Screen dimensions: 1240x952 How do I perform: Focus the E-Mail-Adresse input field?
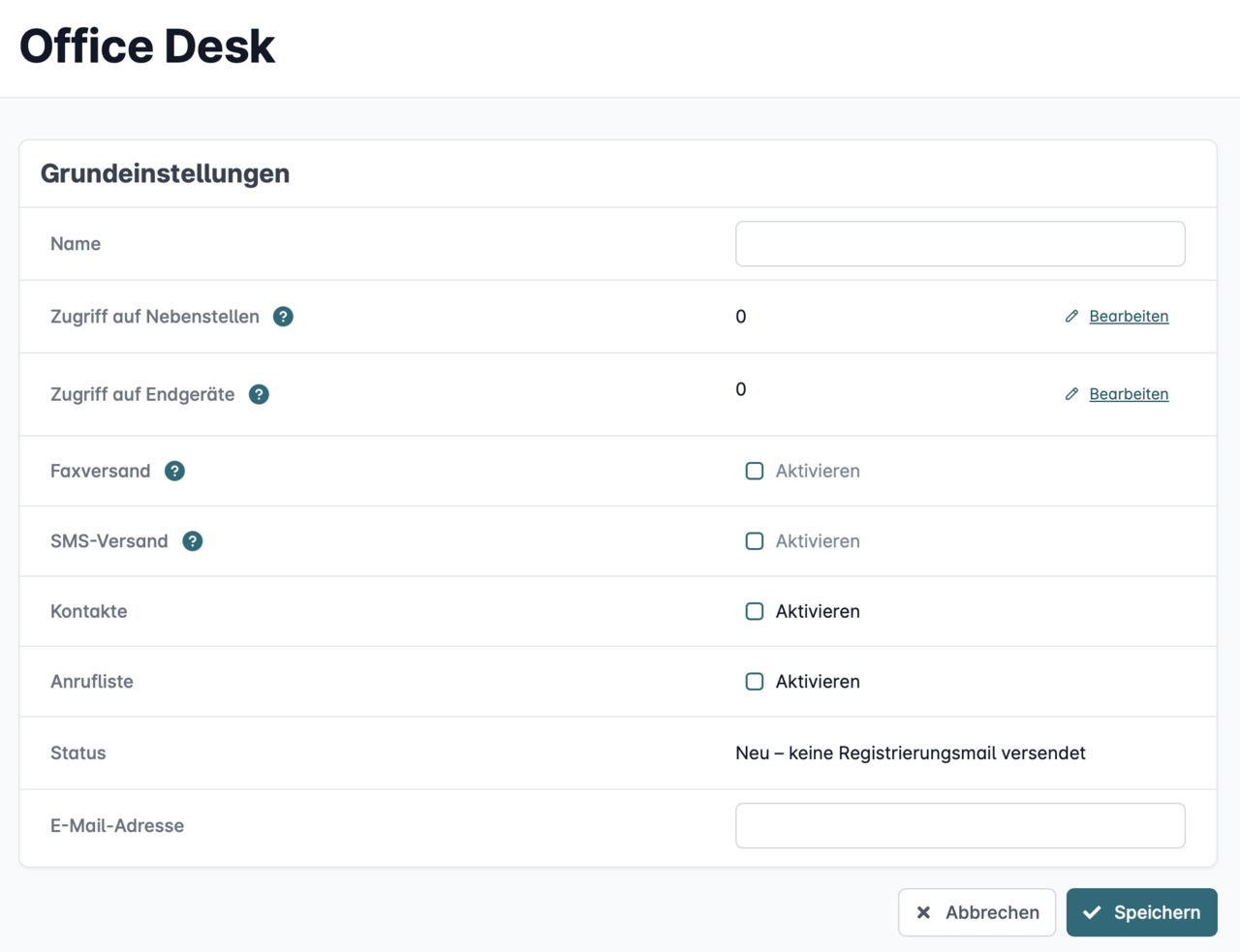click(960, 825)
